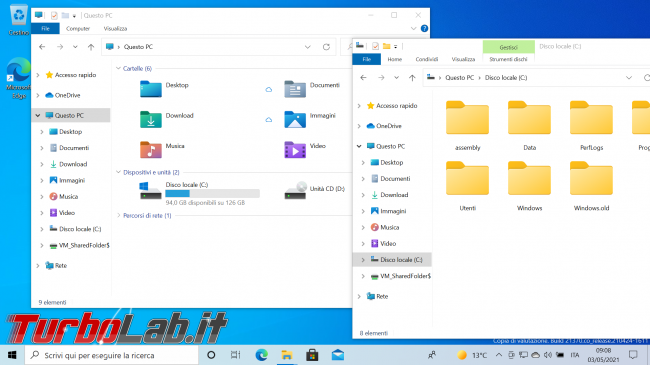Screen dimensions: 650x365
Task: Expand Percorsi di rete (1) group
Action: 118,215
